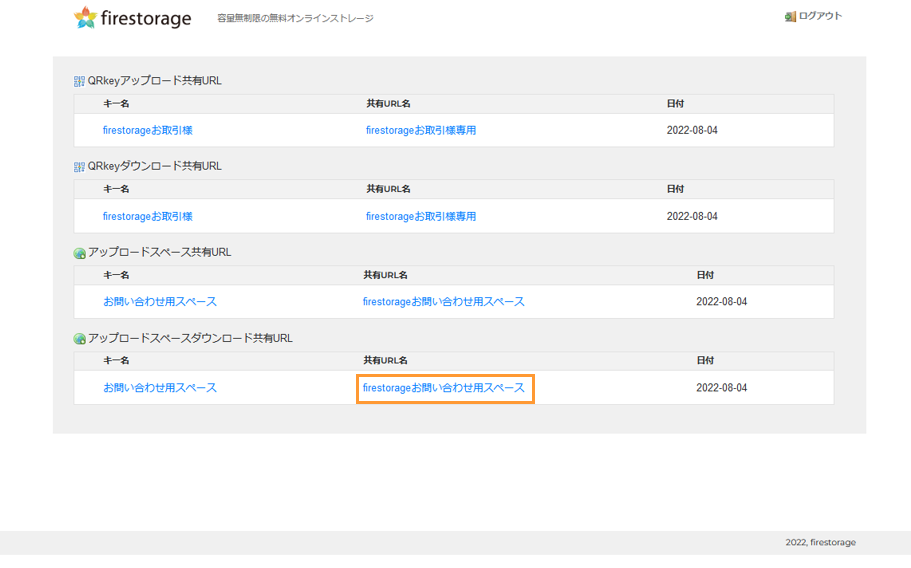
Task: Click the ログアウト link
Action: (x=820, y=16)
